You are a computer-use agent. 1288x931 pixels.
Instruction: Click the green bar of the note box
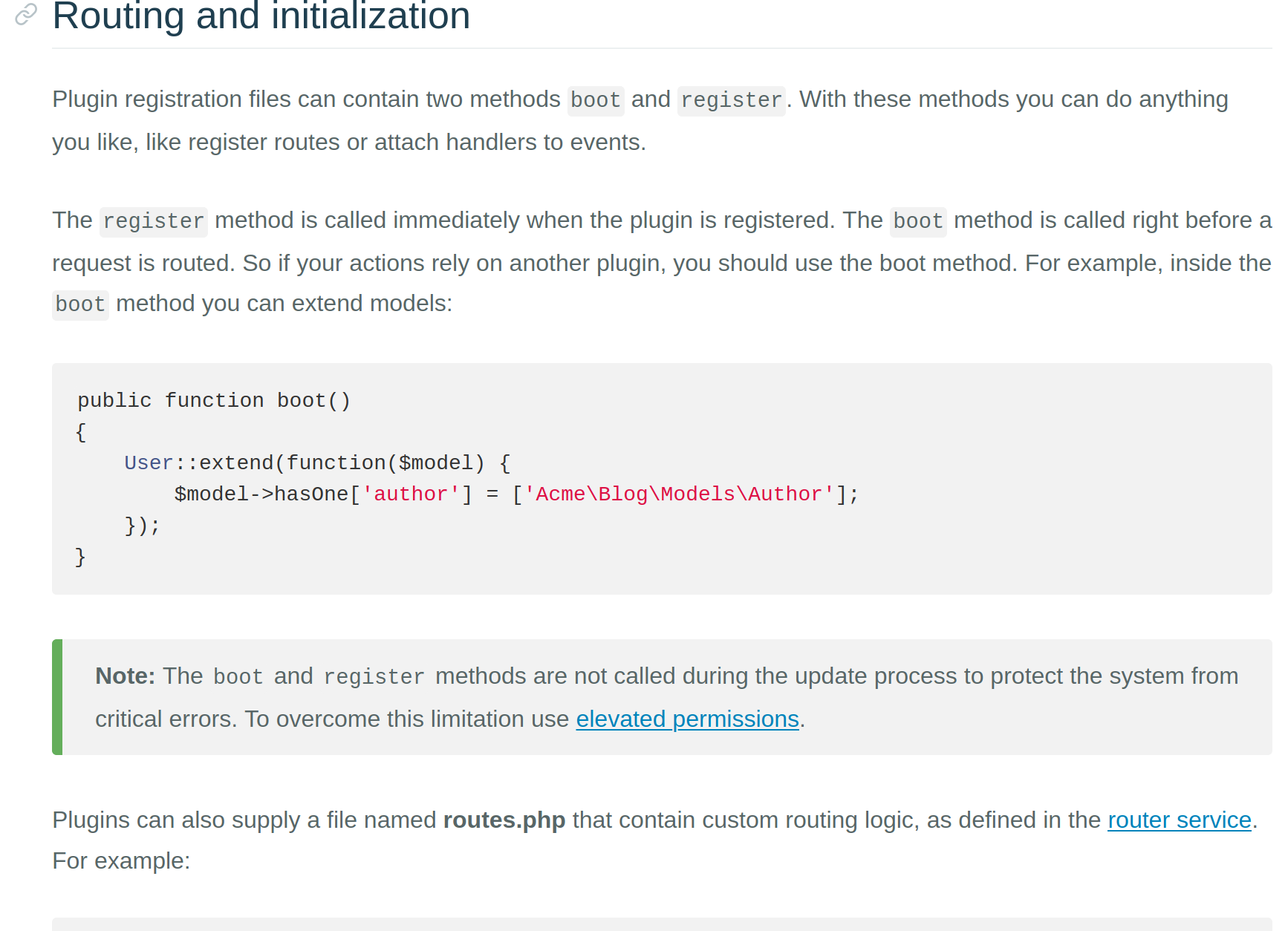pyautogui.click(x=57, y=697)
